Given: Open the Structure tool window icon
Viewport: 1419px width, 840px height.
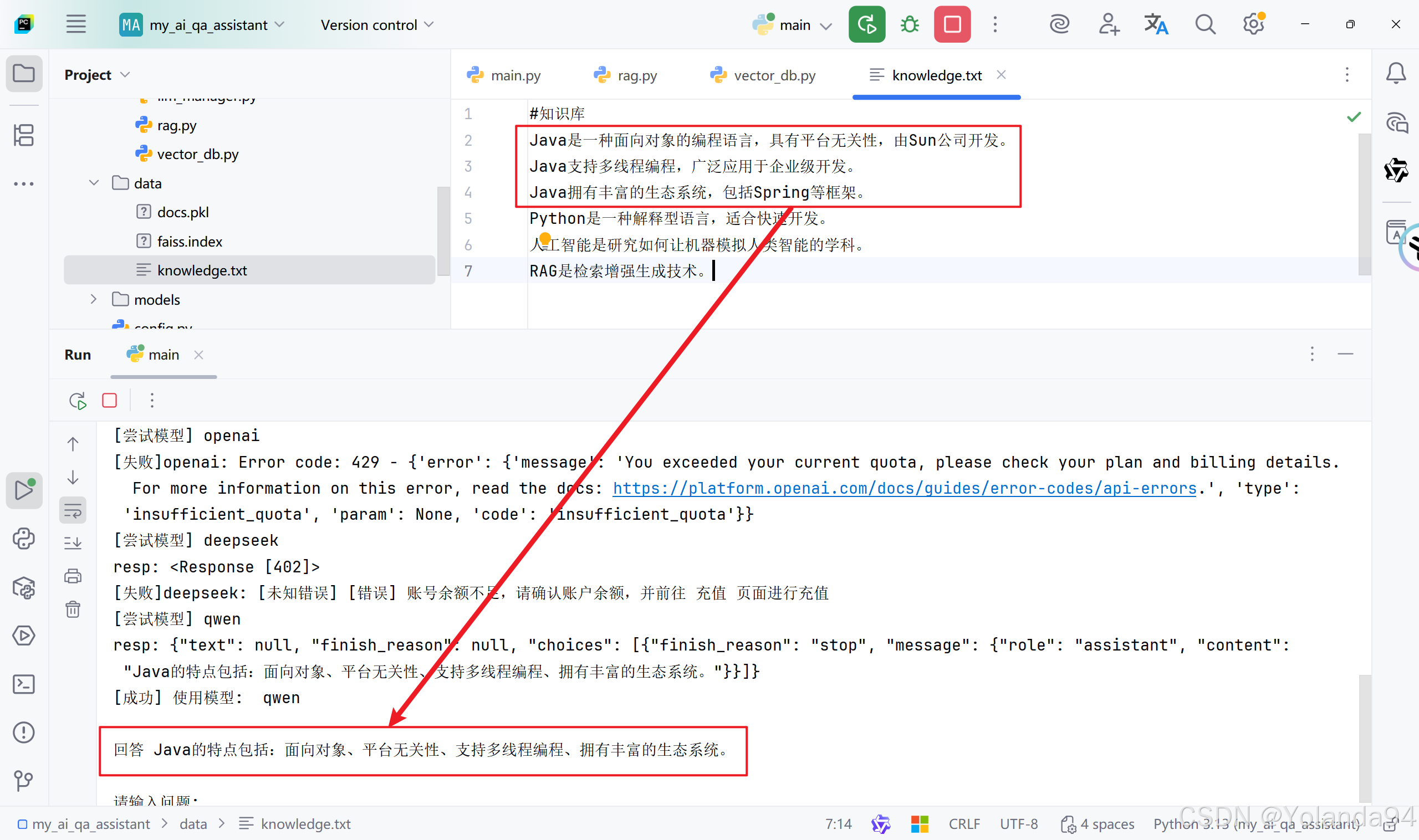Looking at the screenshot, I should pyautogui.click(x=24, y=135).
